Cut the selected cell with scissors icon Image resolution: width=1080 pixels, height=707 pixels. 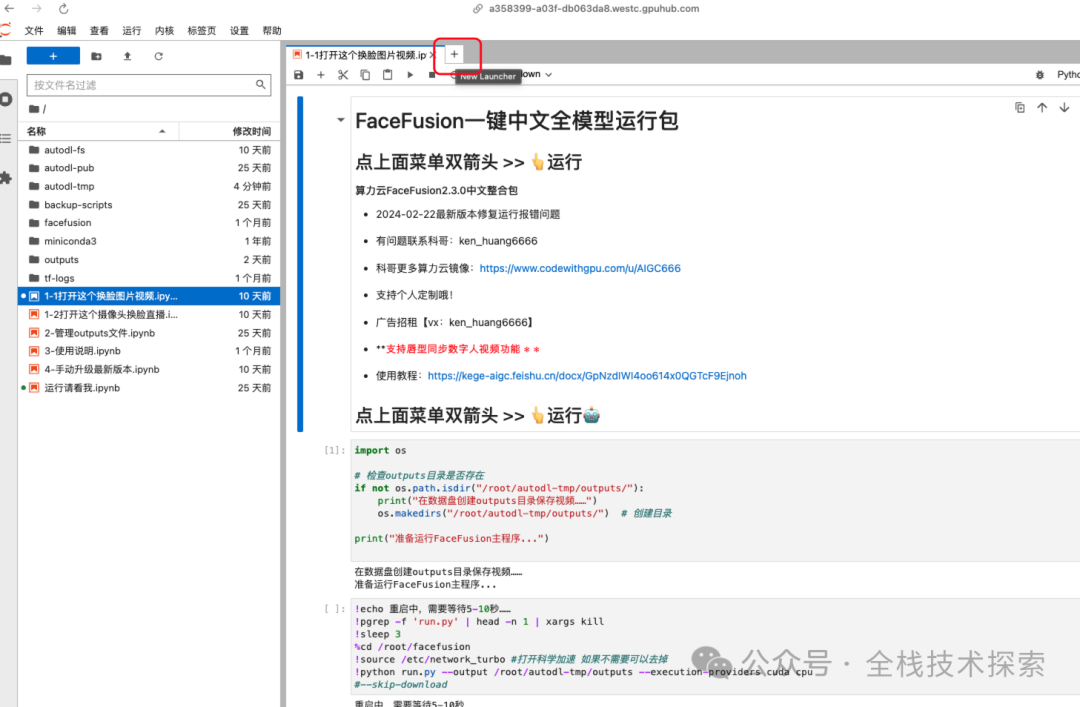(342, 74)
